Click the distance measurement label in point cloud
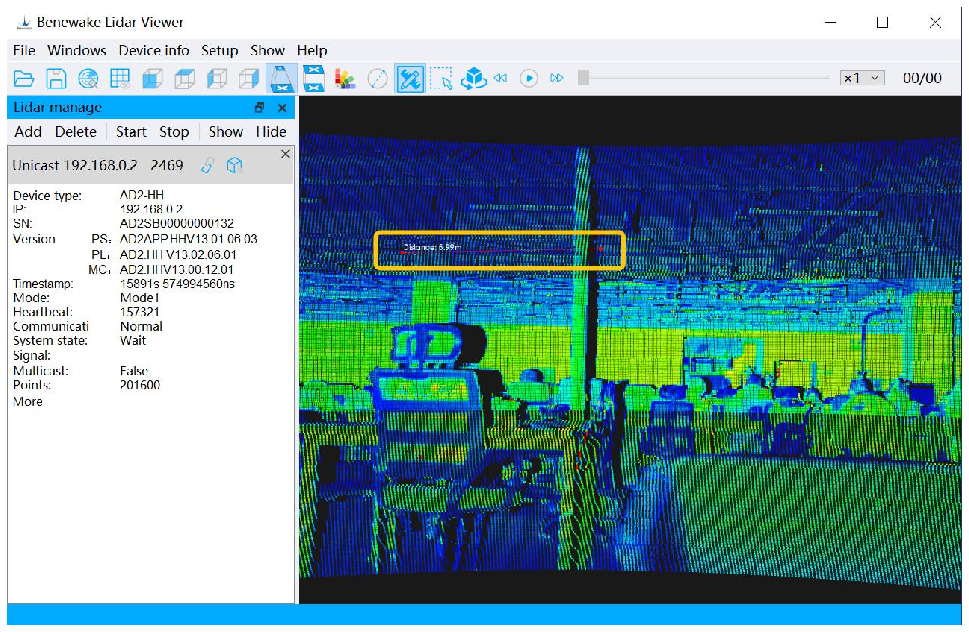This screenshot has height=632, width=969. point(433,247)
